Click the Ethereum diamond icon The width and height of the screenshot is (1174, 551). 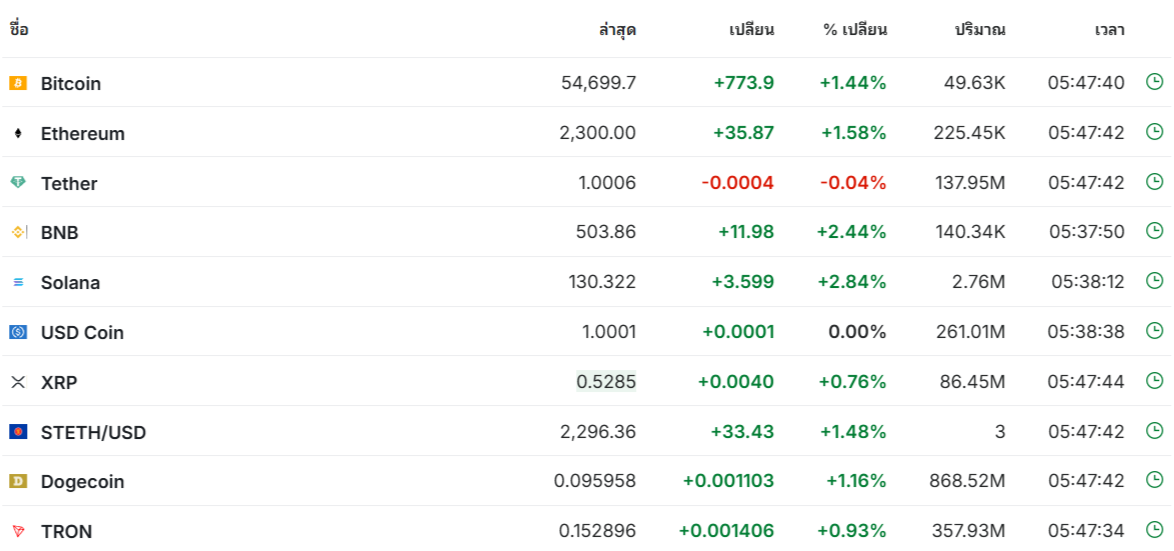[x=18, y=133]
